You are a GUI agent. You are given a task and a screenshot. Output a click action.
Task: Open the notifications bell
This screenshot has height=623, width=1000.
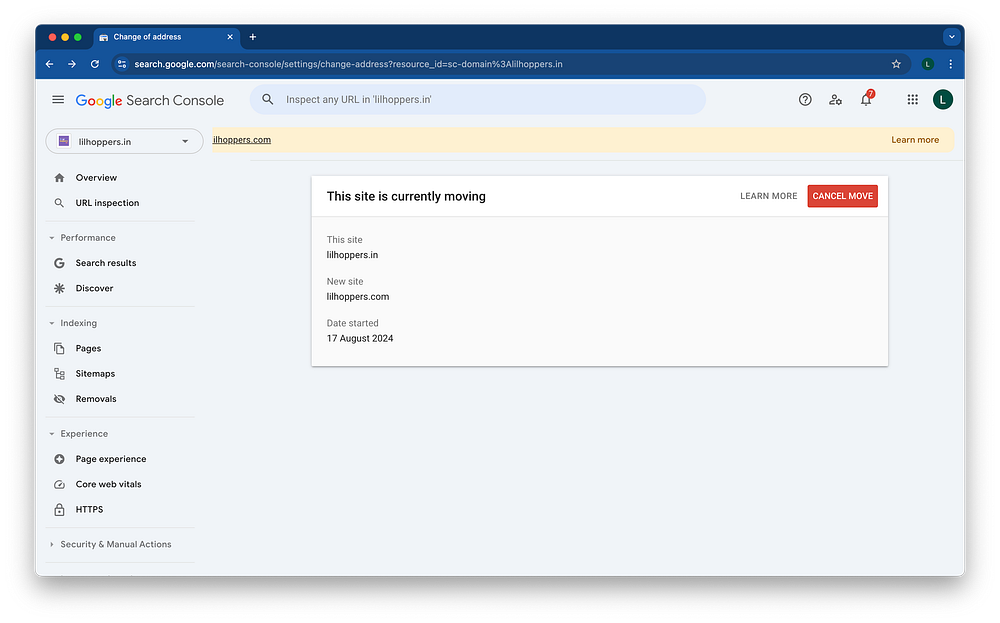pos(866,99)
